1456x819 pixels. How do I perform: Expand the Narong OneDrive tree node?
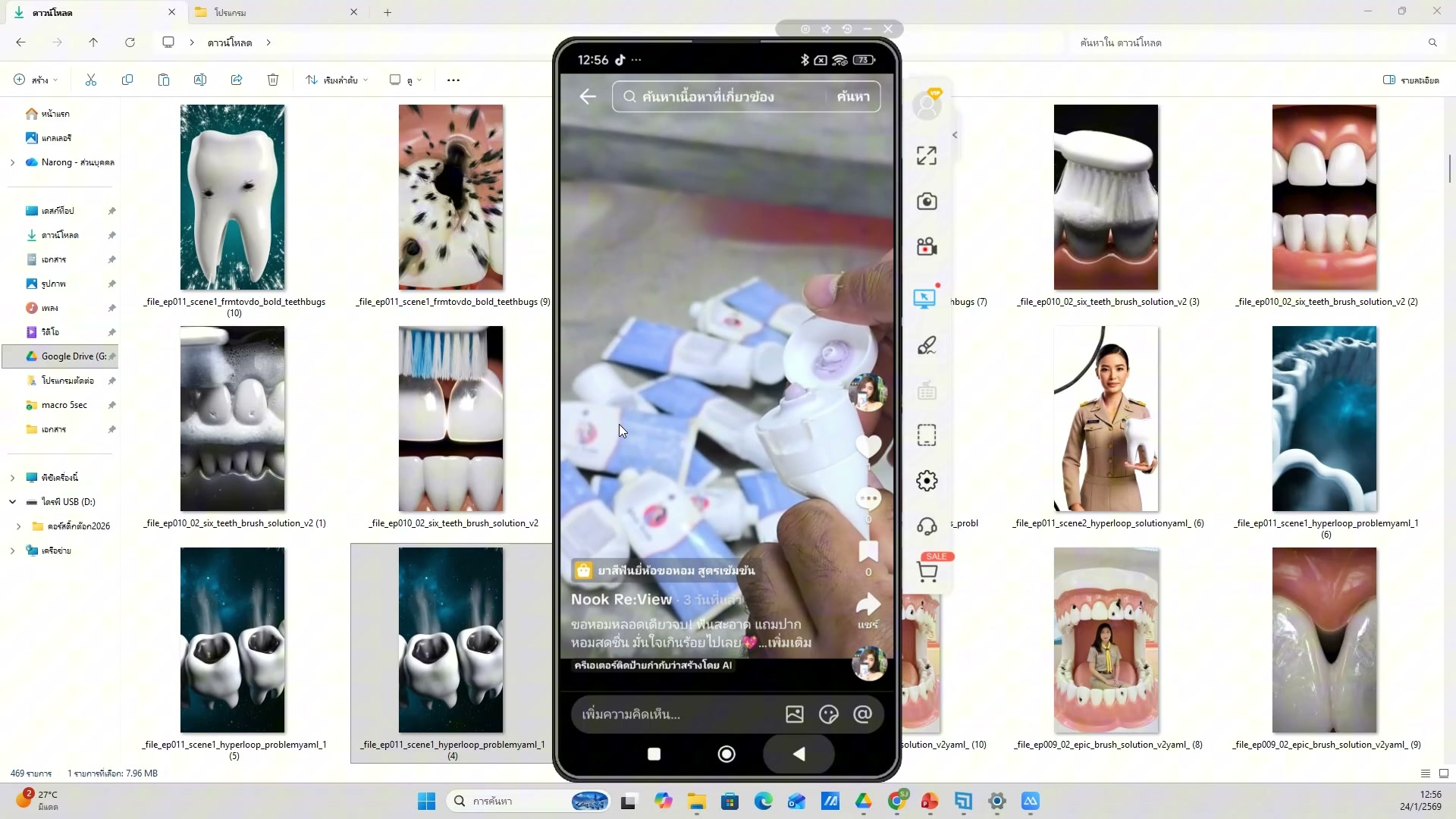tap(12, 162)
